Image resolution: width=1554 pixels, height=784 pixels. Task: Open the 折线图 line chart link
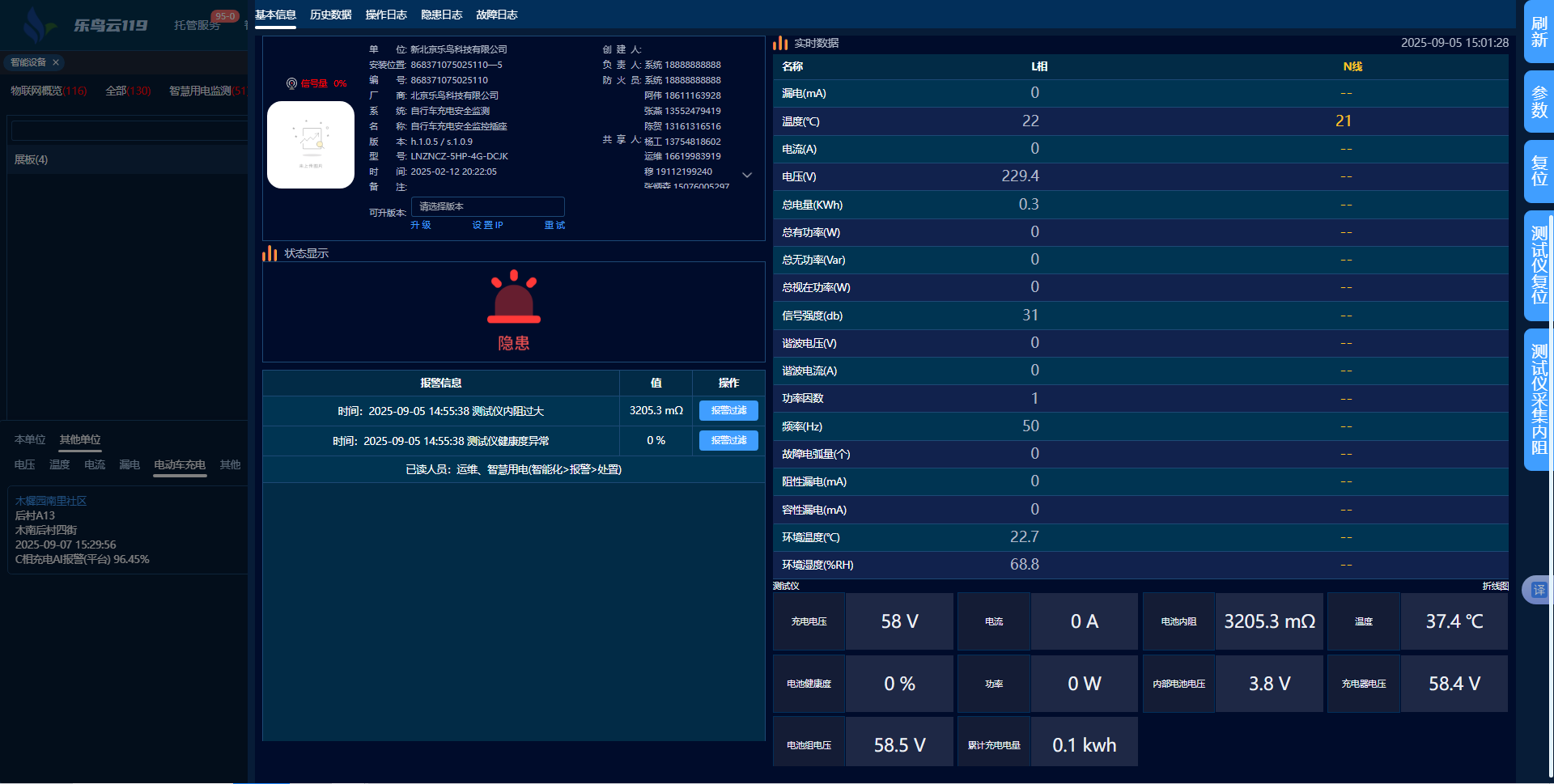[x=1495, y=586]
